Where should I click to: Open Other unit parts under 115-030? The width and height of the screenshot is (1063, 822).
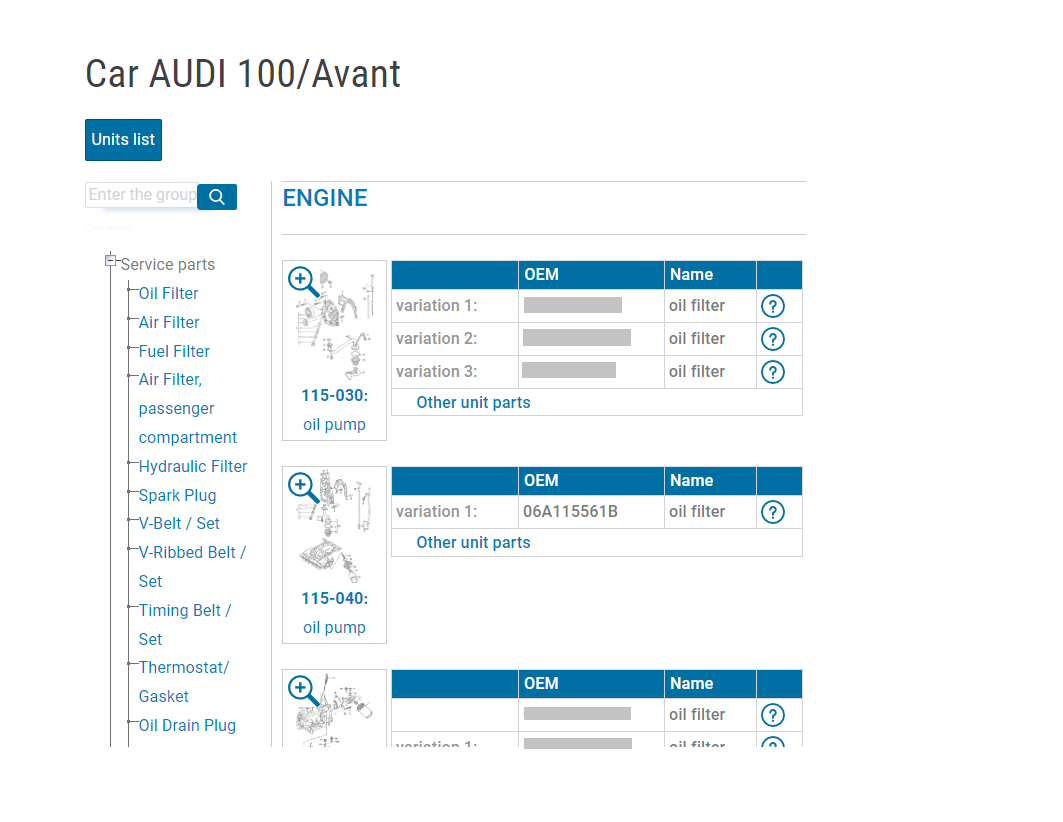pos(473,402)
